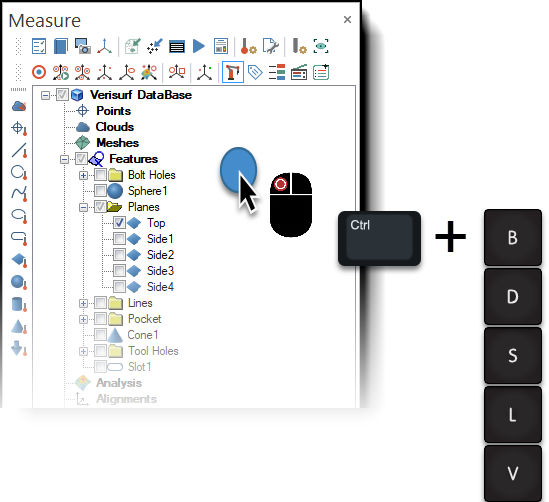Click the robot arm device icon
This screenshot has width=549, height=502.
233,72
